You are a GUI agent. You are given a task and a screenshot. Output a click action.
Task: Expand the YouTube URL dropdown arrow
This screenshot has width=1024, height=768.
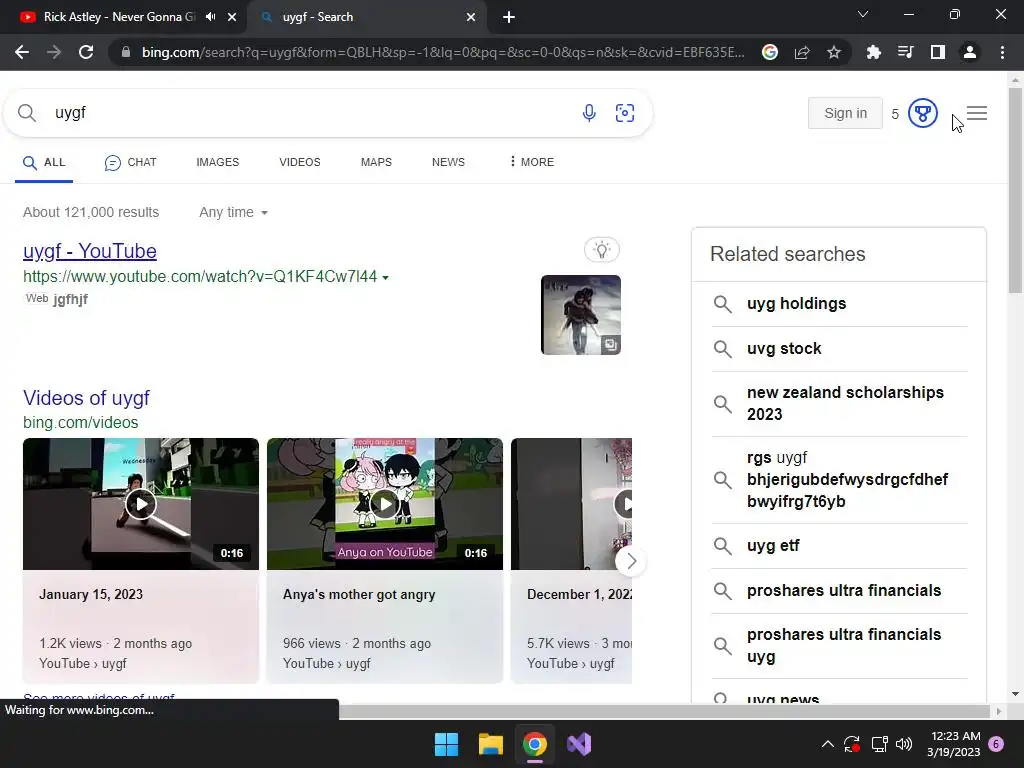point(385,278)
